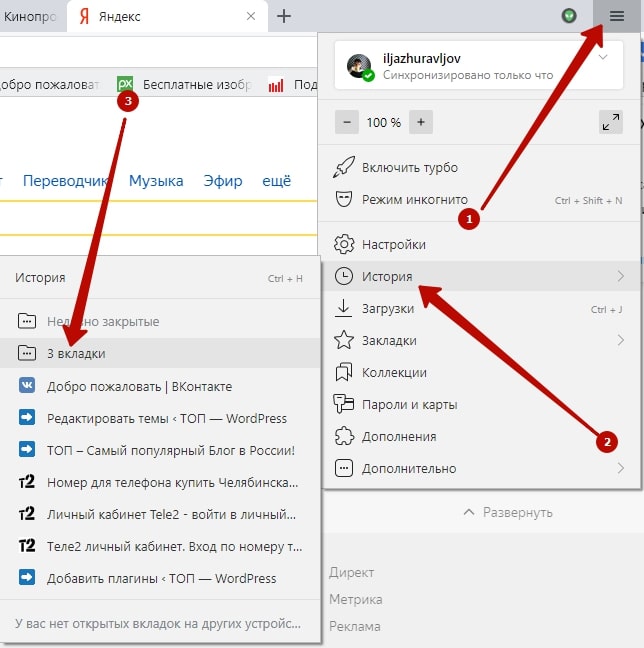Click the green extension icon in the tab bar
The image size is (644, 648).
click(570, 16)
